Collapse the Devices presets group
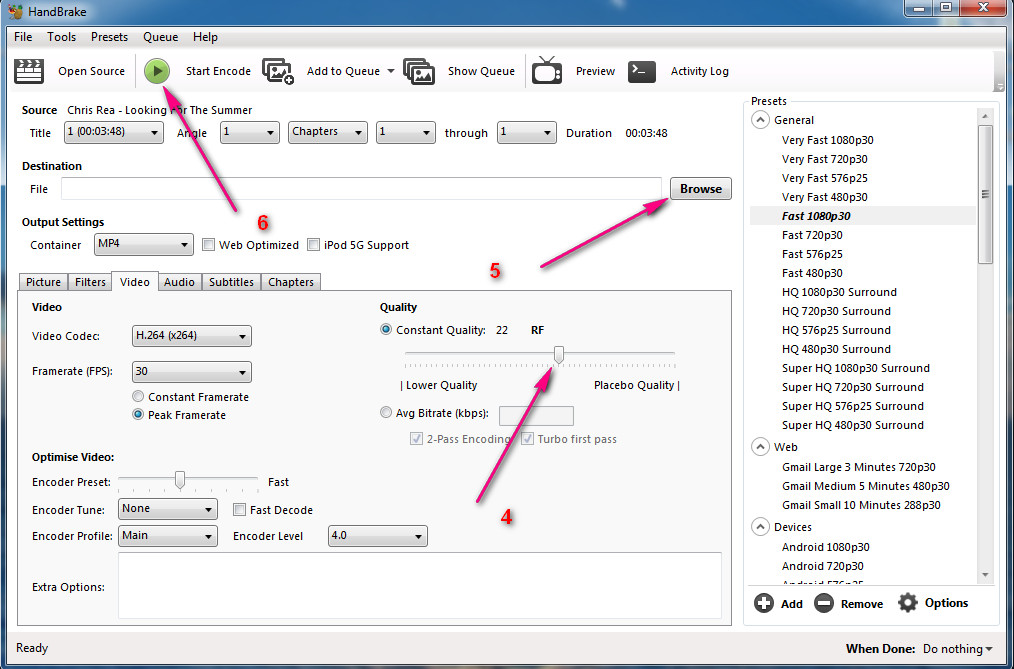The height and width of the screenshot is (669, 1014). 761,527
